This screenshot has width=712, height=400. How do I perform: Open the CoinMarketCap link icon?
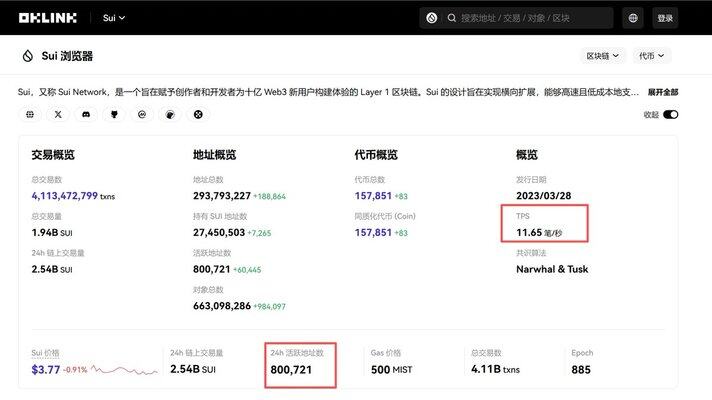pyautogui.click(x=142, y=114)
